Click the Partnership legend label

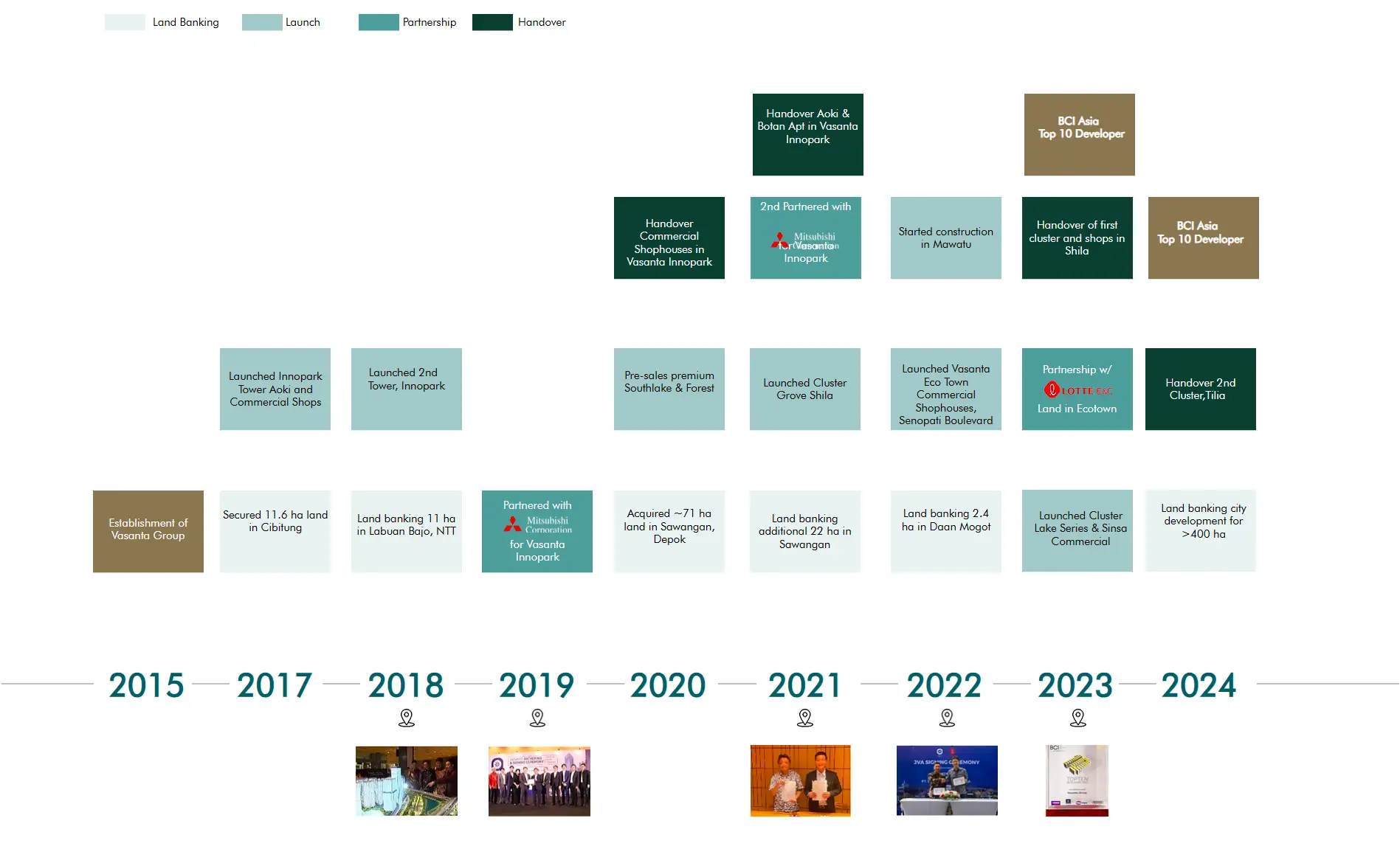(x=430, y=22)
